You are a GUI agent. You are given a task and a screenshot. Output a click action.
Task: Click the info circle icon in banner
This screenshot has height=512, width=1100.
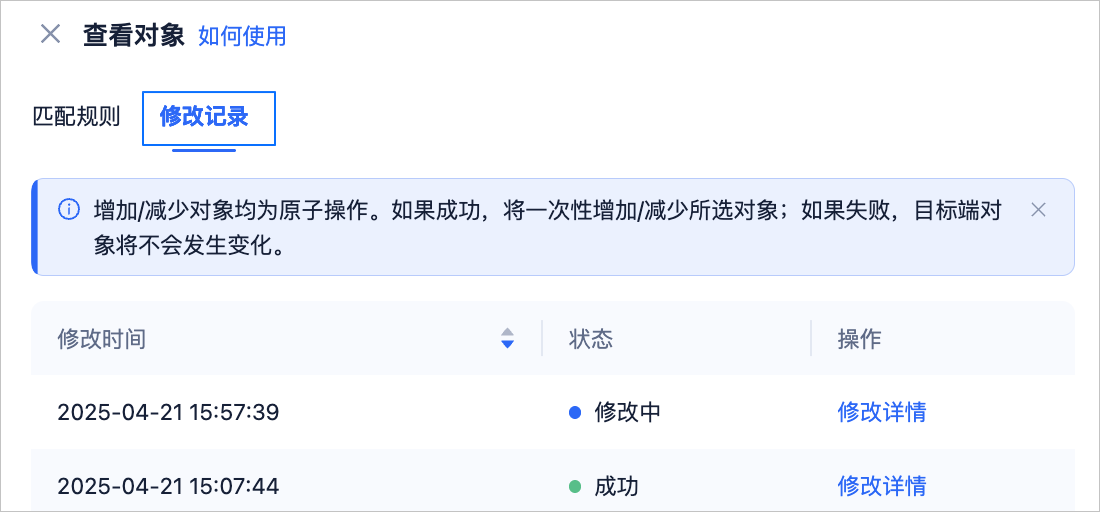[69, 209]
